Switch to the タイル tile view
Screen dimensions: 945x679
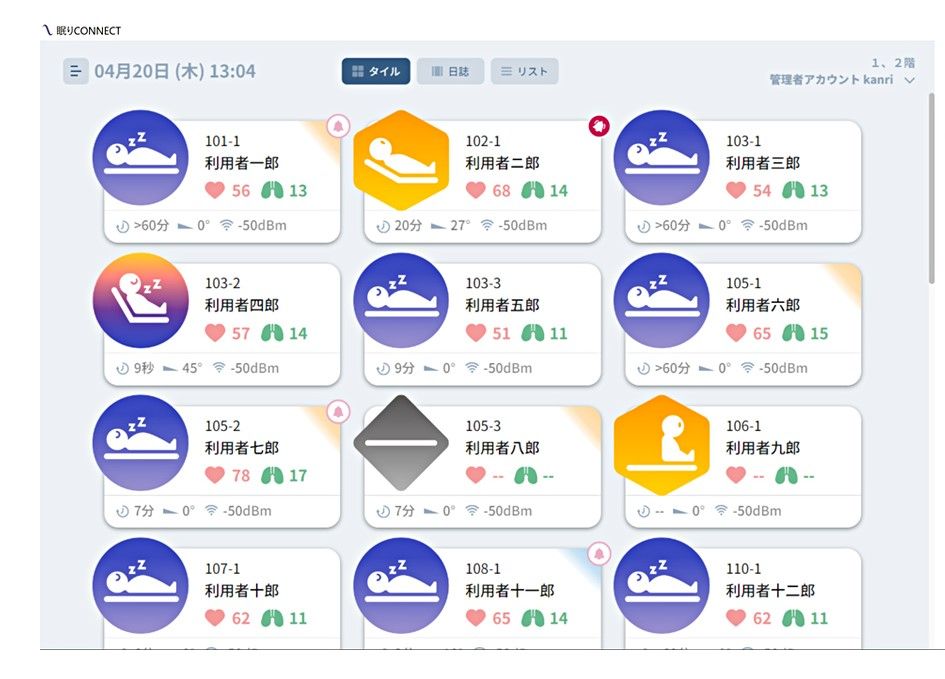click(x=376, y=72)
